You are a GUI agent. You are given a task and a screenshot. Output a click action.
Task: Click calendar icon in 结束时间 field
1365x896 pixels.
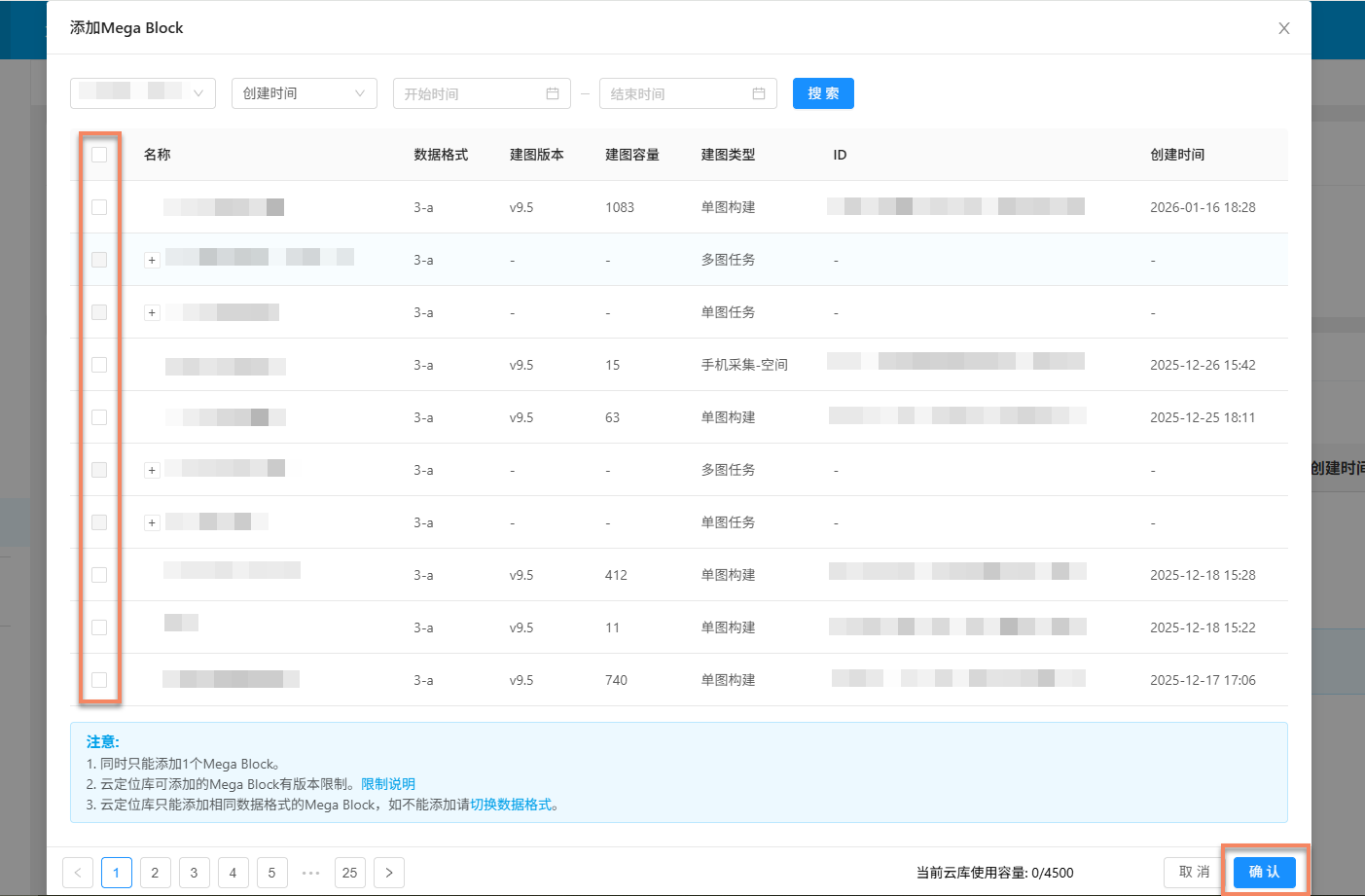pyautogui.click(x=758, y=93)
